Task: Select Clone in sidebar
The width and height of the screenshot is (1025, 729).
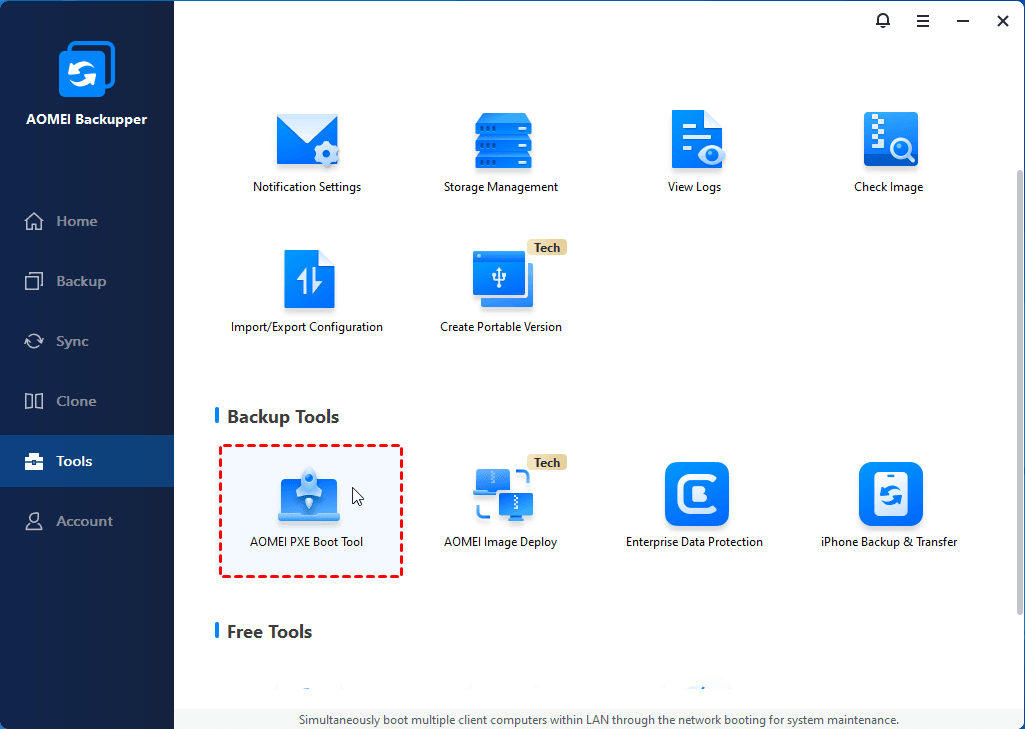Action: [87, 401]
